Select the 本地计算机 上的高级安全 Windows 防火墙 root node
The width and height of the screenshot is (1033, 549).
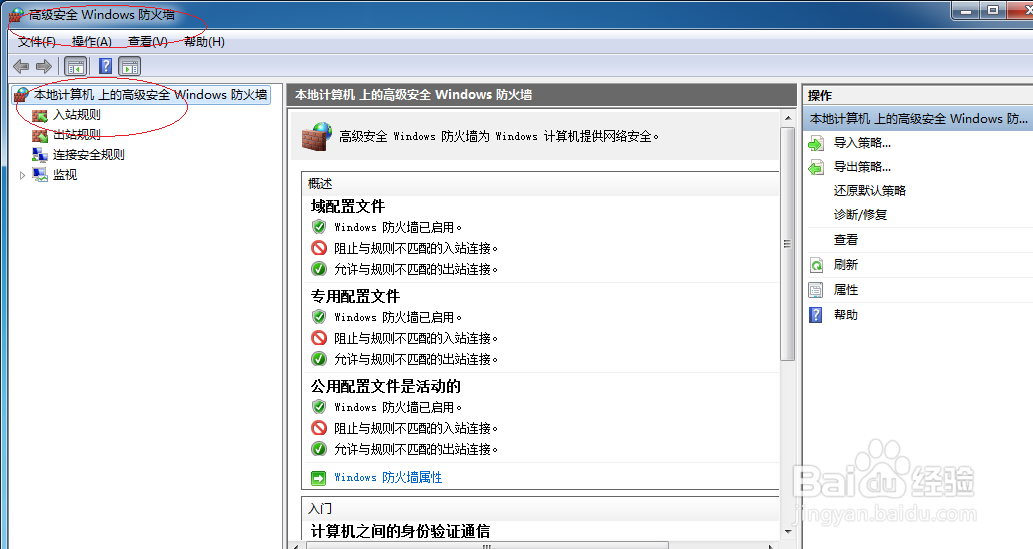(x=150, y=95)
